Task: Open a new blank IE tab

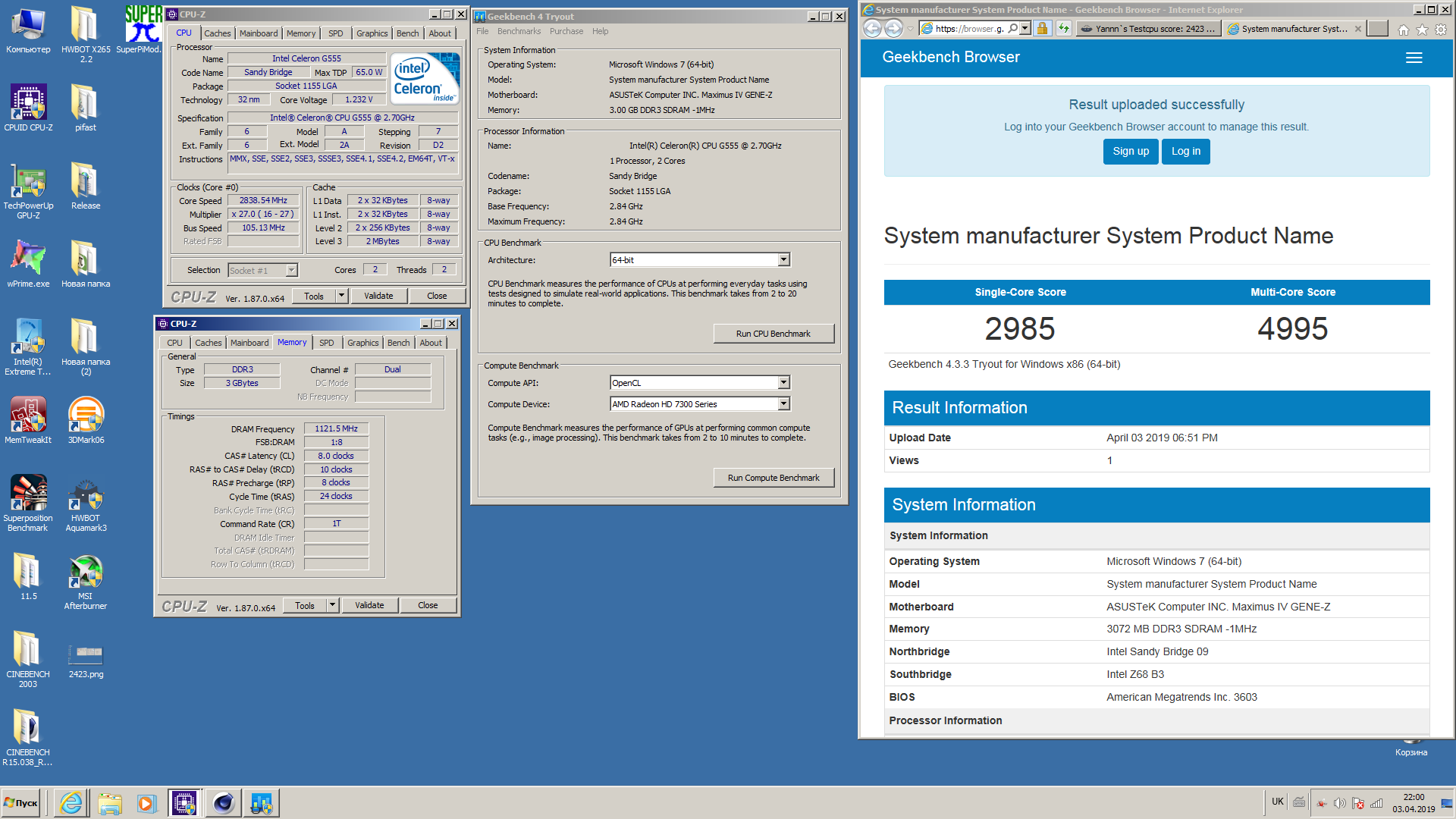Action: tap(1377, 29)
